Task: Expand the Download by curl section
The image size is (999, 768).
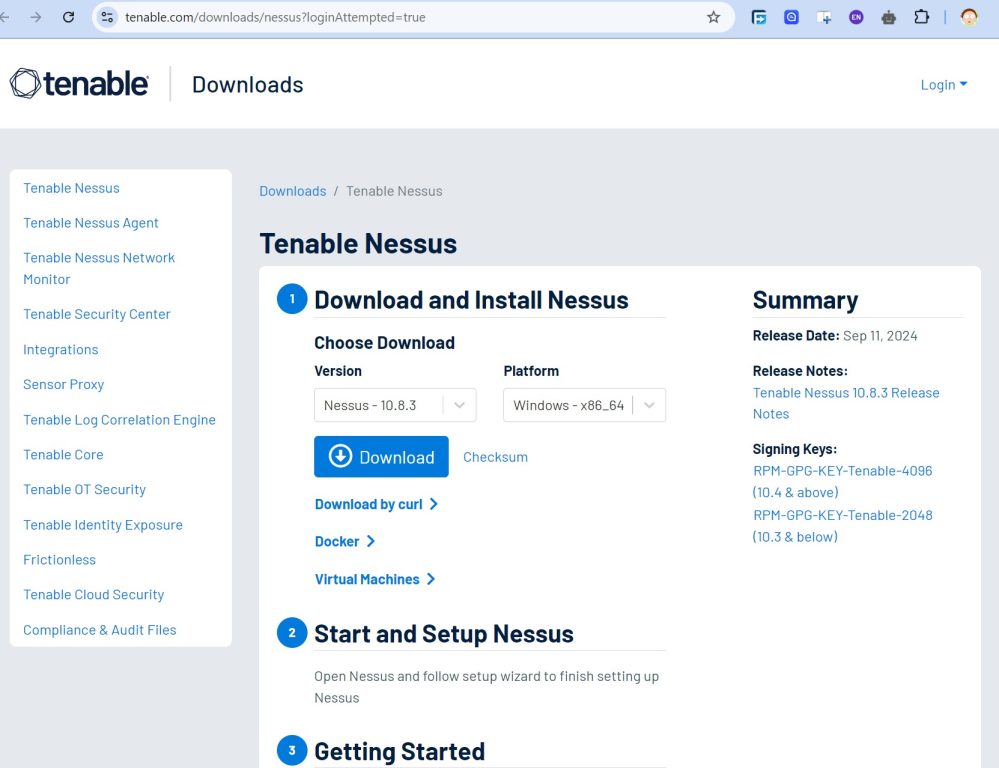Action: point(376,504)
